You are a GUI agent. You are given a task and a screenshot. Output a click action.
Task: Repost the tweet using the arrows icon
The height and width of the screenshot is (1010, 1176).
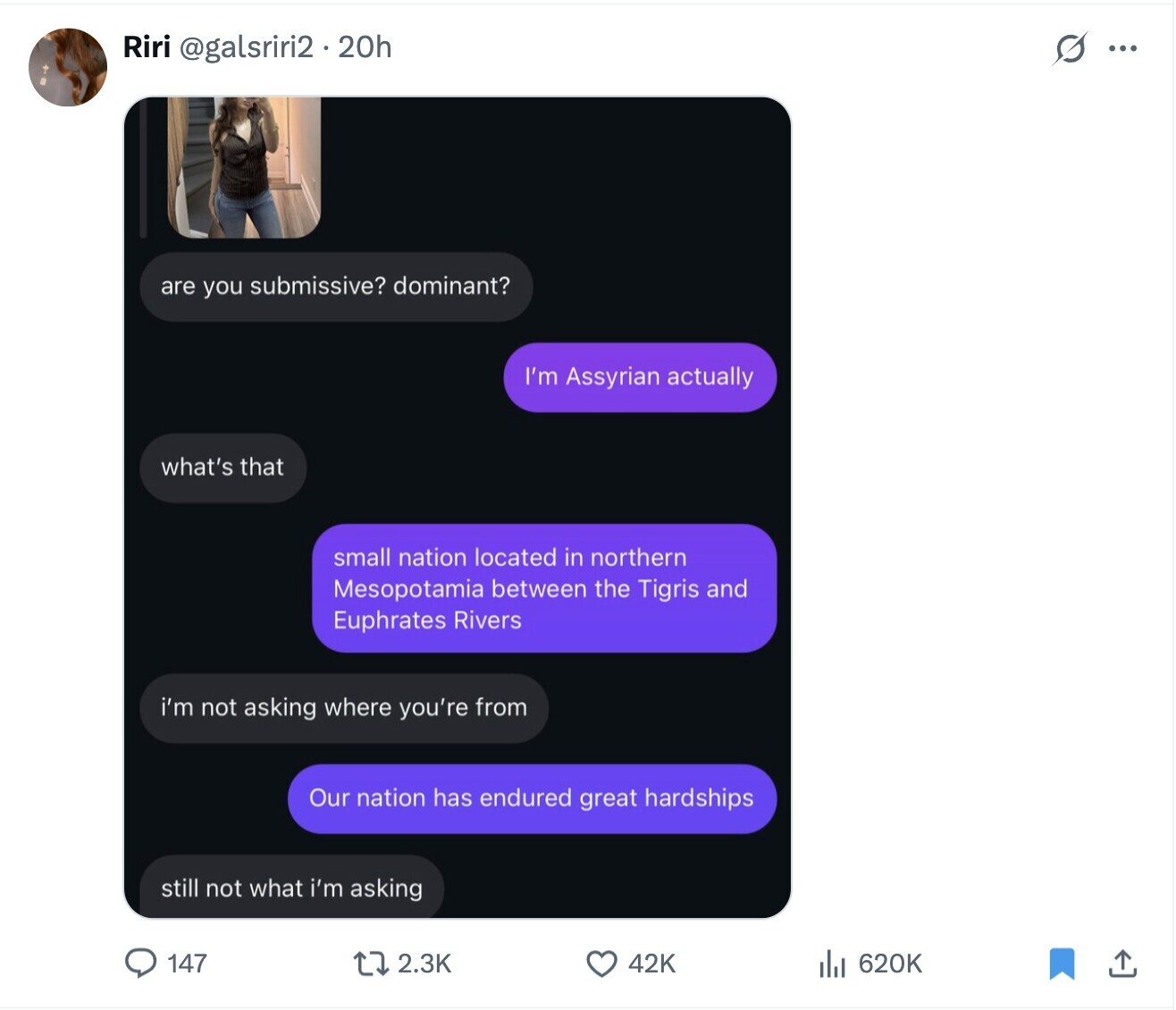pos(370,963)
